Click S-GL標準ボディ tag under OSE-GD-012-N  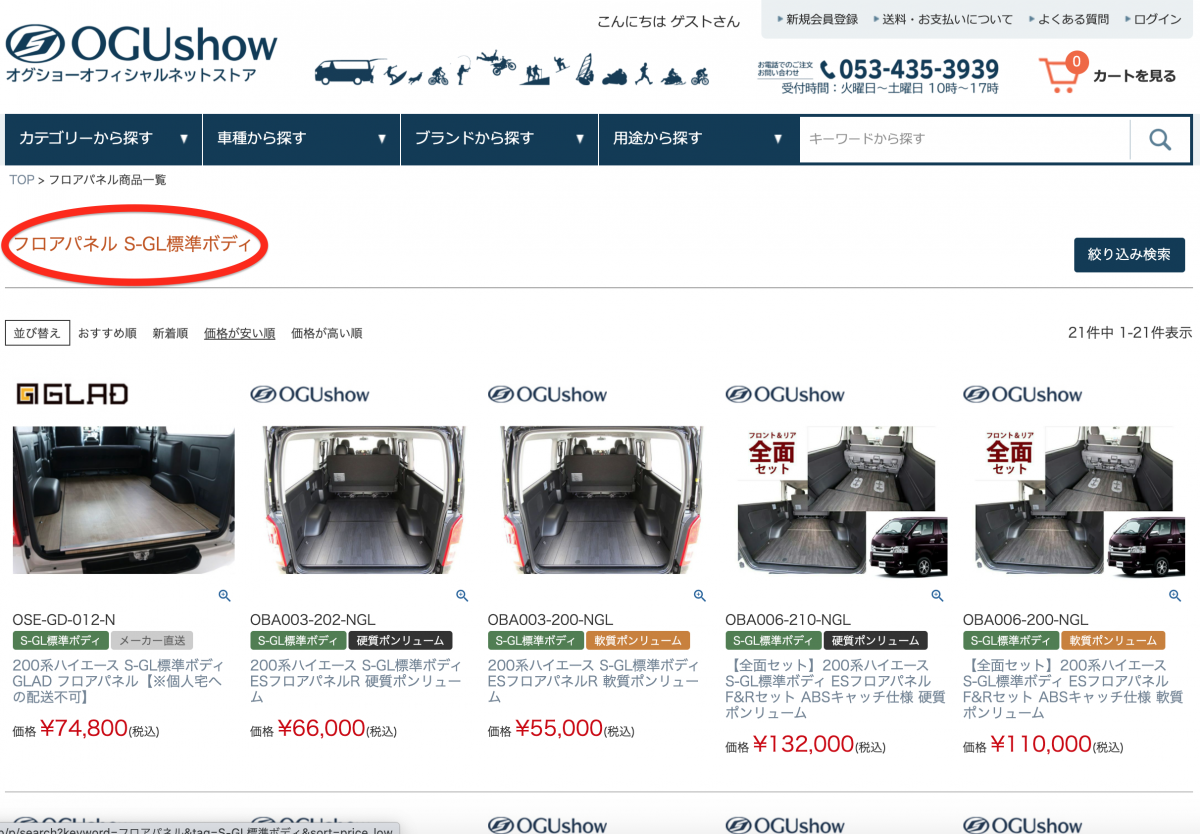(60, 641)
